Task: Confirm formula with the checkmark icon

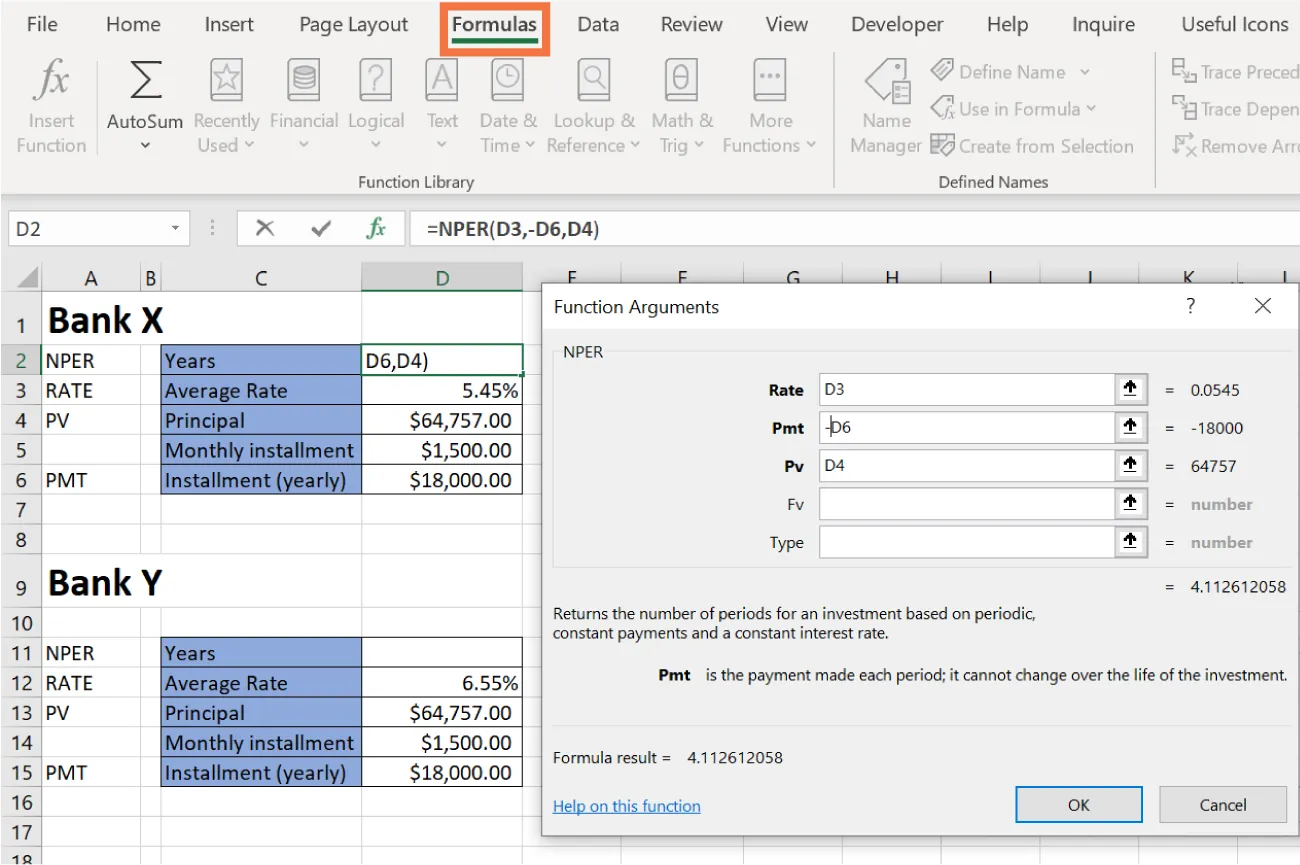Action: (320, 228)
